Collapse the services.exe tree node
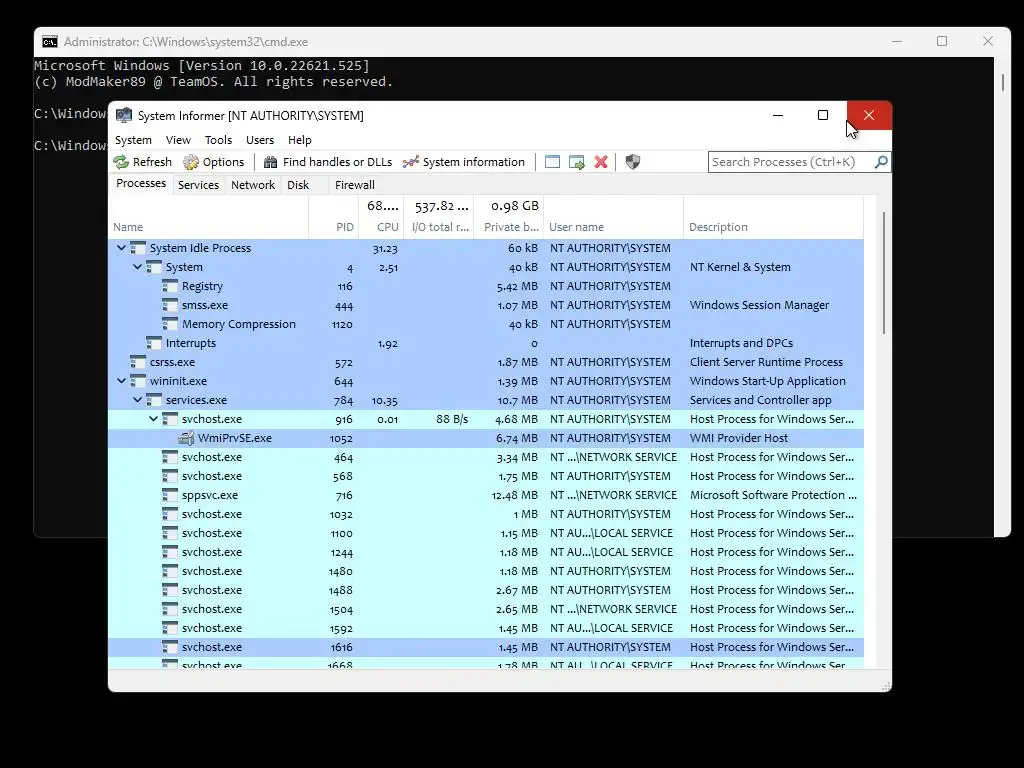Viewport: 1024px width, 768px height. [137, 400]
